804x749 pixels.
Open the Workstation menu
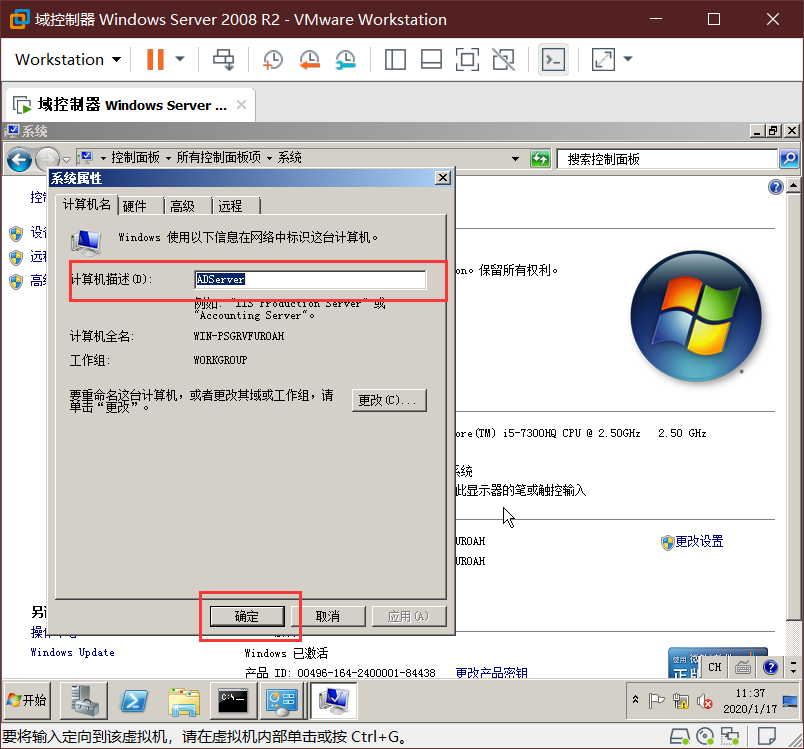pos(68,59)
